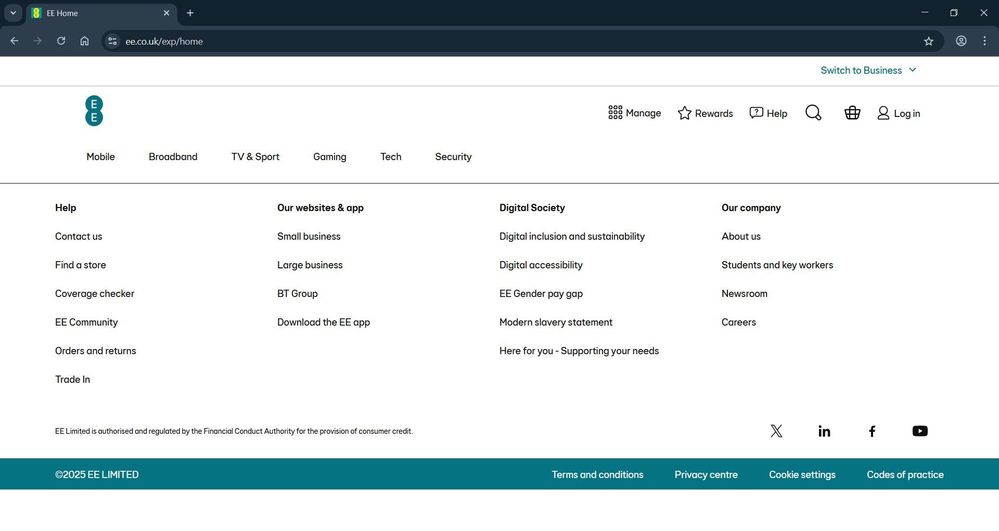The image size is (999, 531).
Task: Open Privacy centre link
Action: (x=706, y=475)
